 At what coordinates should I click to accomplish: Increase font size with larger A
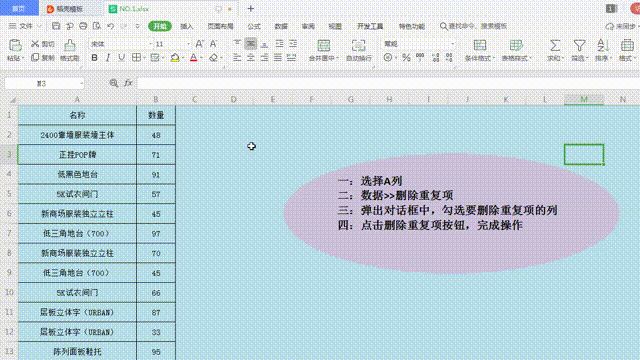click(199, 44)
